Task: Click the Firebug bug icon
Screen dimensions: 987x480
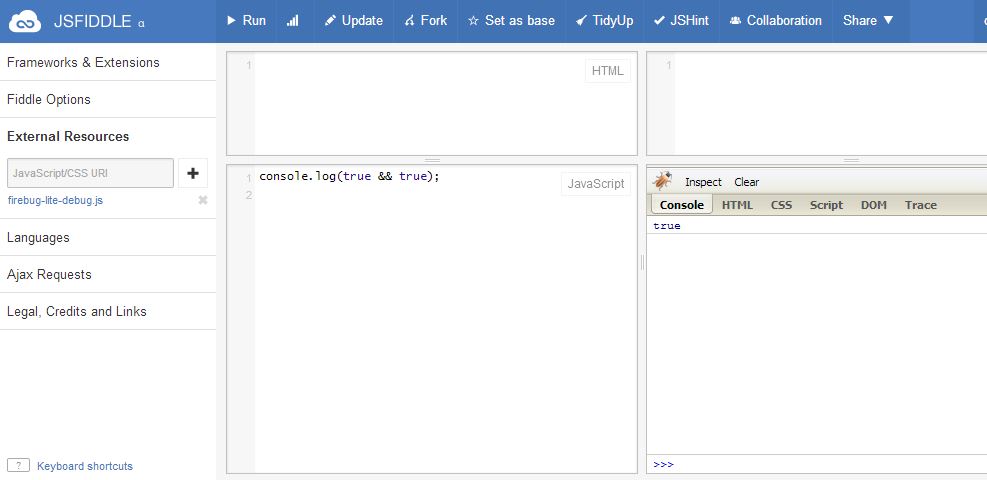Action: pyautogui.click(x=662, y=181)
